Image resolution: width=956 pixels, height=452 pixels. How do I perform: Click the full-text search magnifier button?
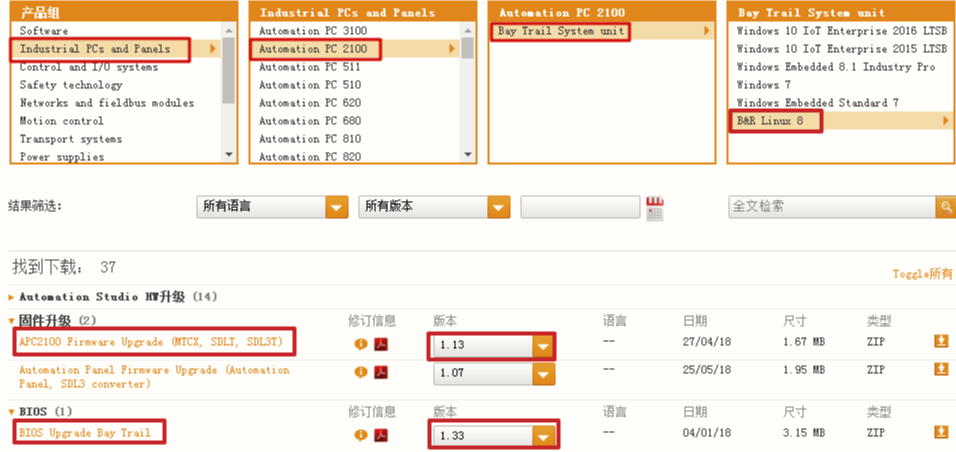point(946,207)
